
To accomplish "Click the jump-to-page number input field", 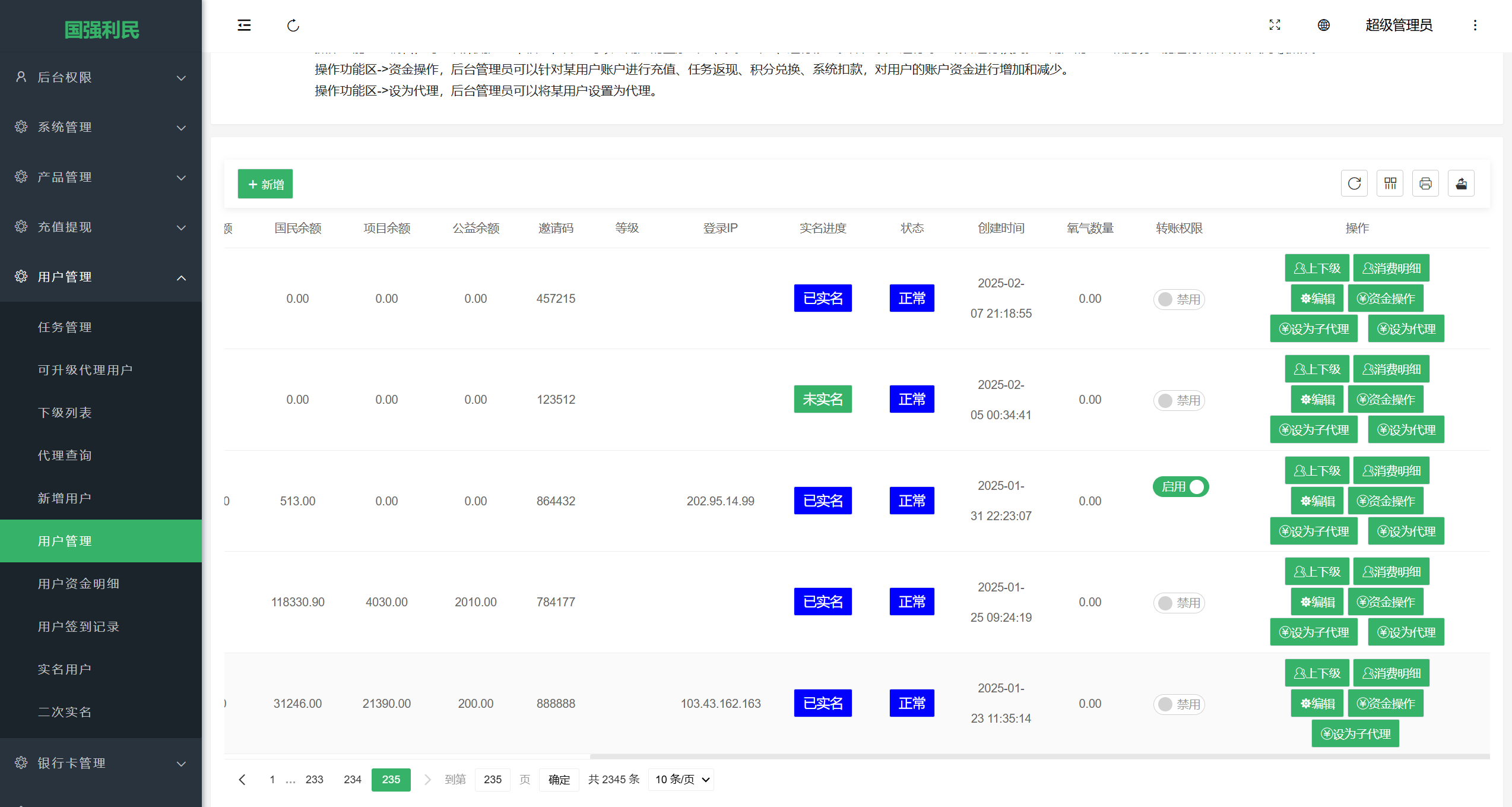I will (x=492, y=780).
